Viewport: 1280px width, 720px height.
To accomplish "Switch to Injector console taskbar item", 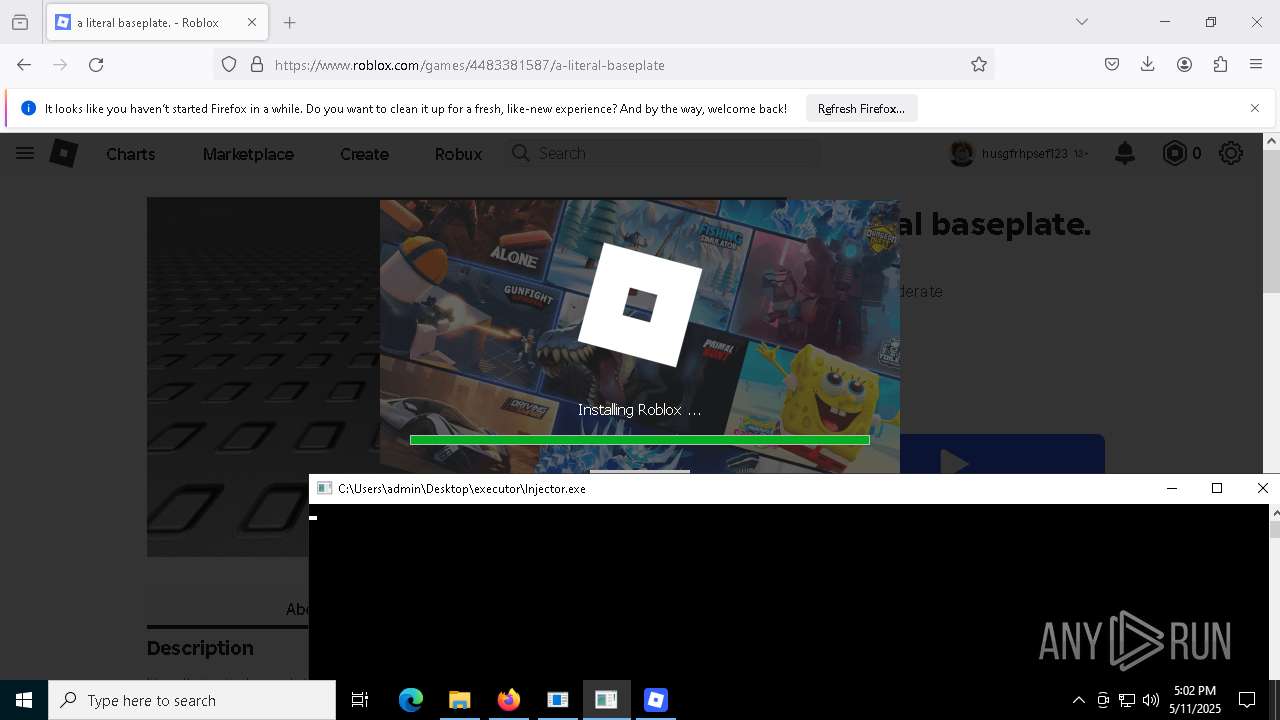I will point(606,700).
